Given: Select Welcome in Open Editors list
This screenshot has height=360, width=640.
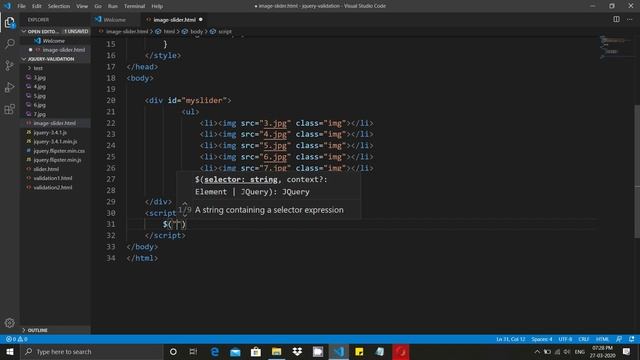Looking at the screenshot, I should click(x=54, y=41).
